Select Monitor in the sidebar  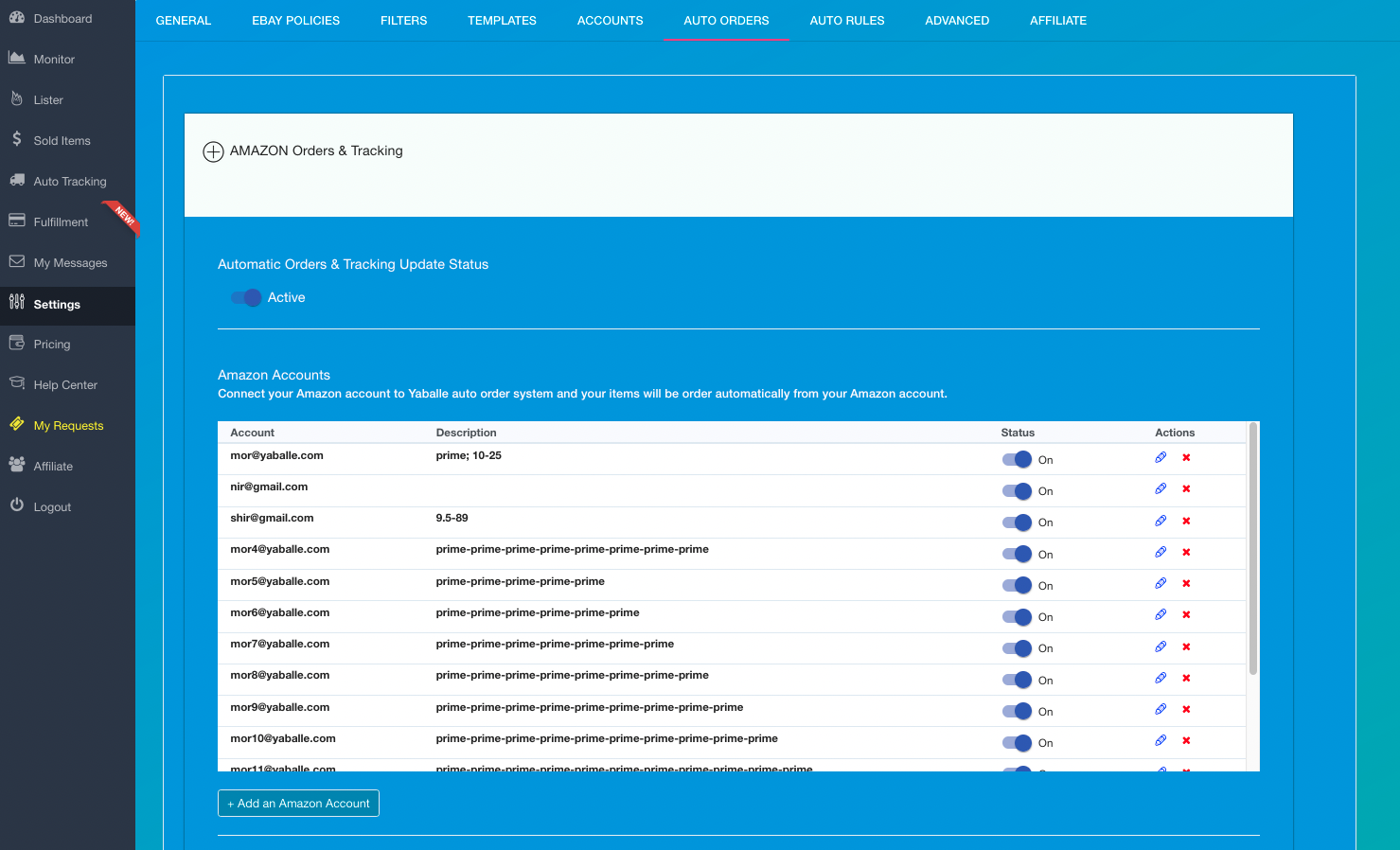coord(54,58)
